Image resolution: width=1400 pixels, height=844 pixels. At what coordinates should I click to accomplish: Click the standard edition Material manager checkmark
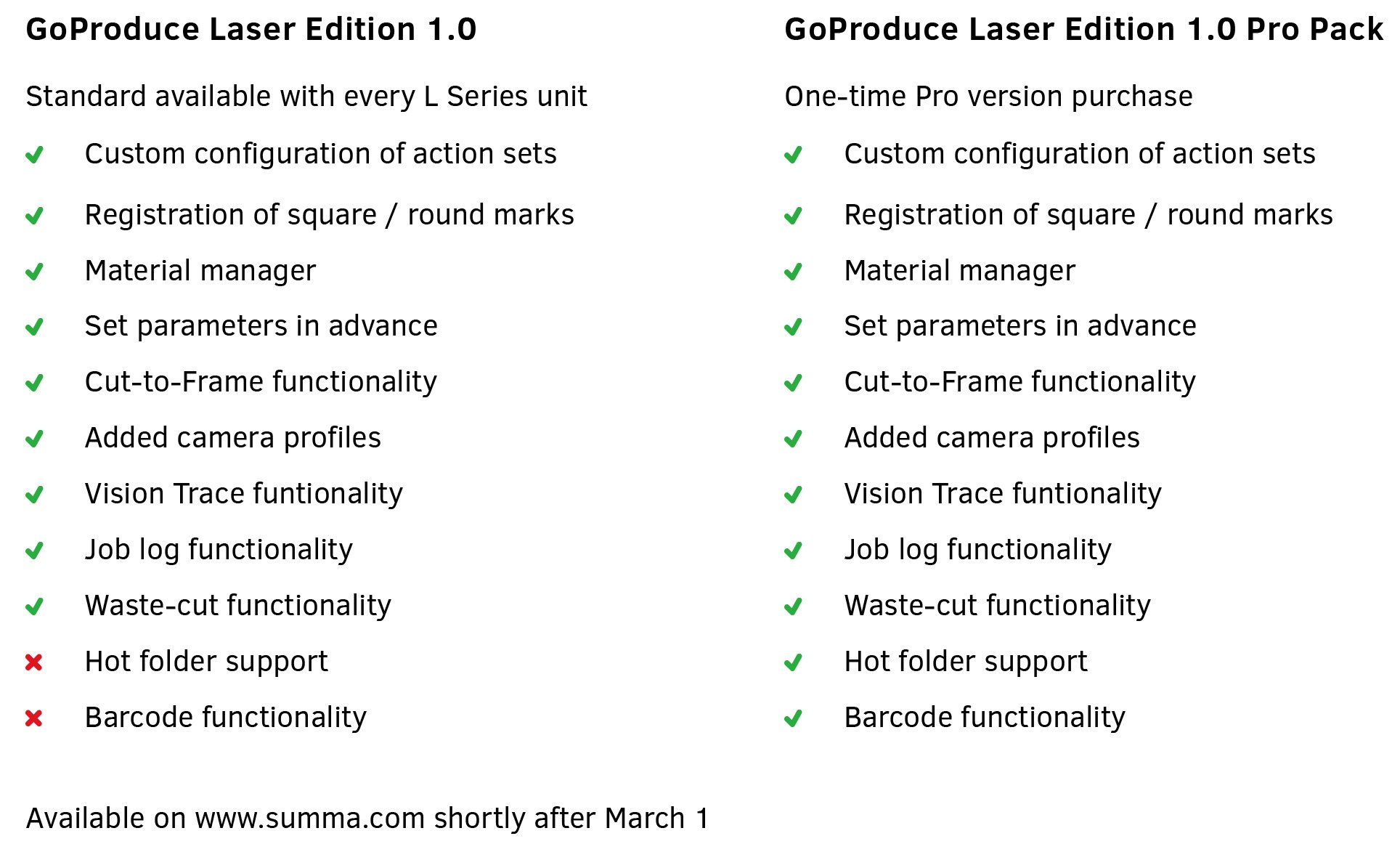[x=35, y=272]
